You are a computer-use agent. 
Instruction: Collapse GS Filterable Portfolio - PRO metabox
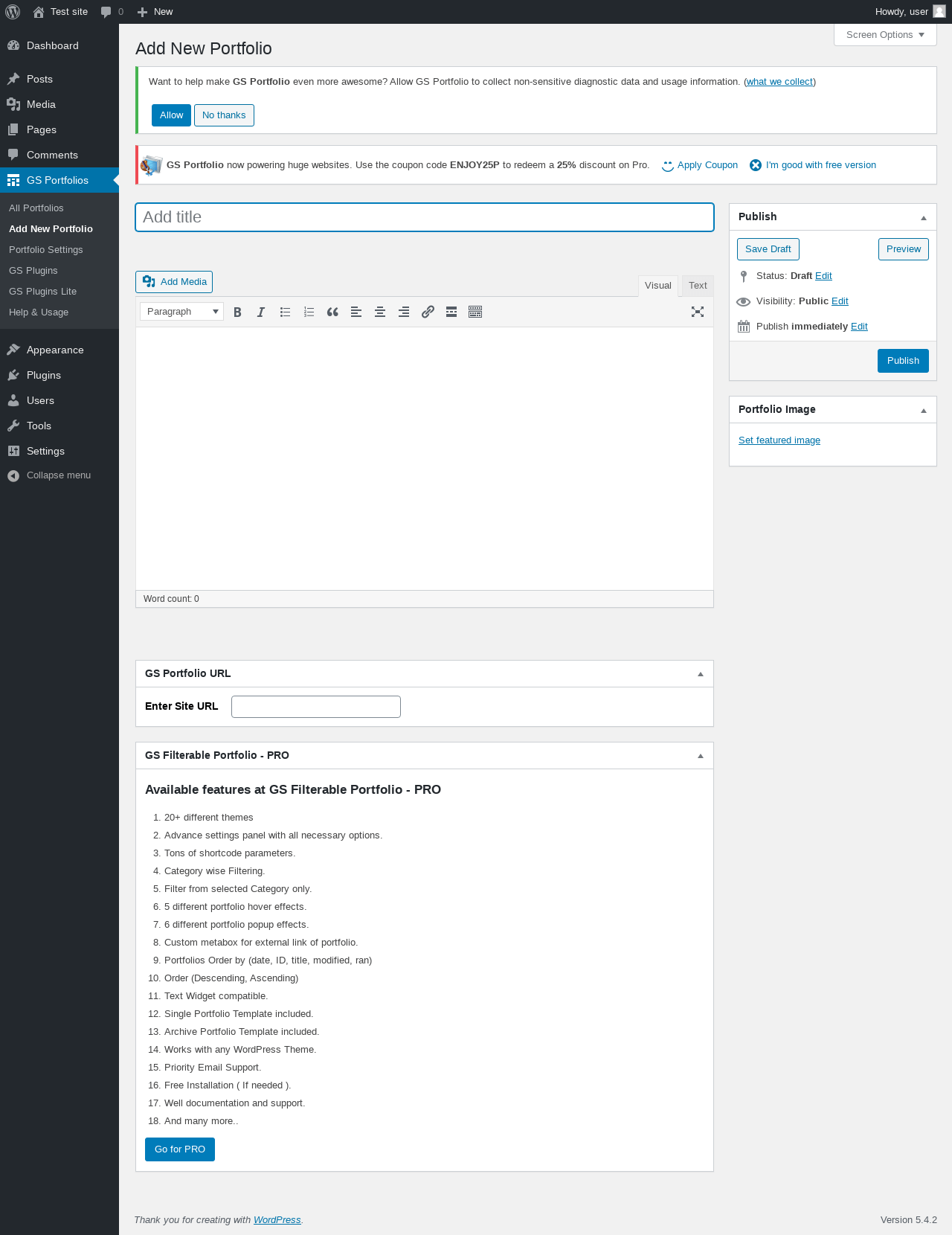coord(701,756)
